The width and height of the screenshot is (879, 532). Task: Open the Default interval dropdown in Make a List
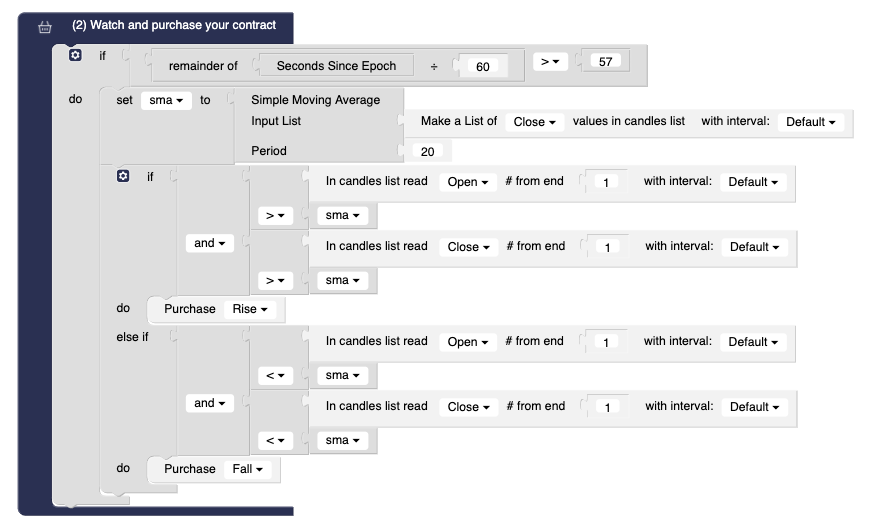coord(810,122)
